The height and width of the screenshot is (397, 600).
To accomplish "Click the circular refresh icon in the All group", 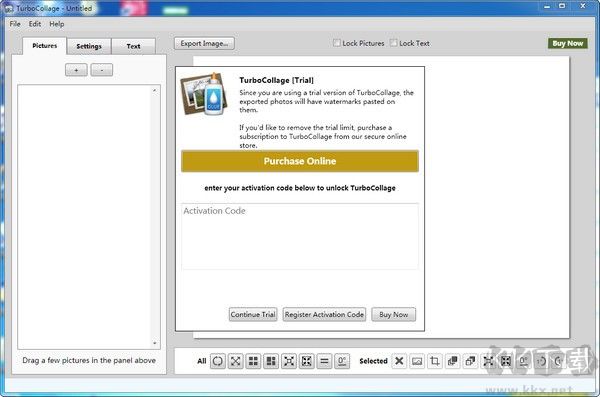I will (217, 361).
